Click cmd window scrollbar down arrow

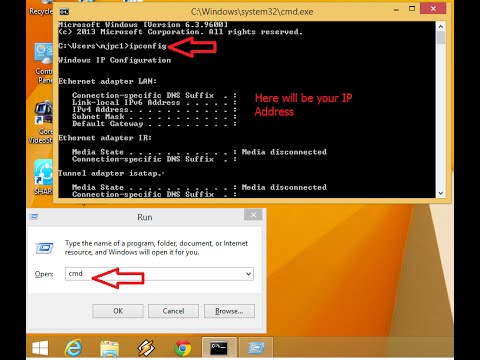(x=441, y=193)
